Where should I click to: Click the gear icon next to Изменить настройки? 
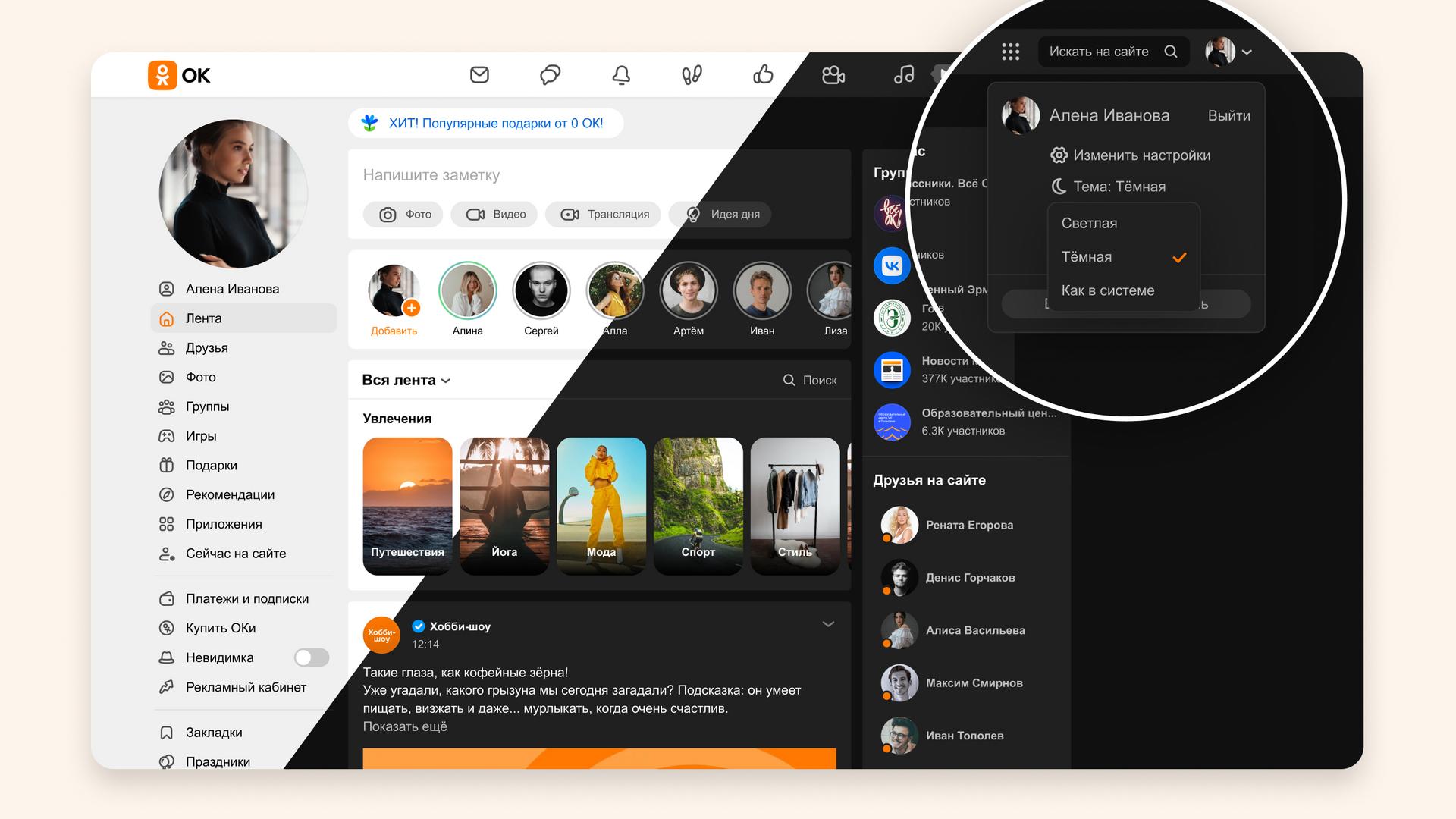coord(1059,155)
